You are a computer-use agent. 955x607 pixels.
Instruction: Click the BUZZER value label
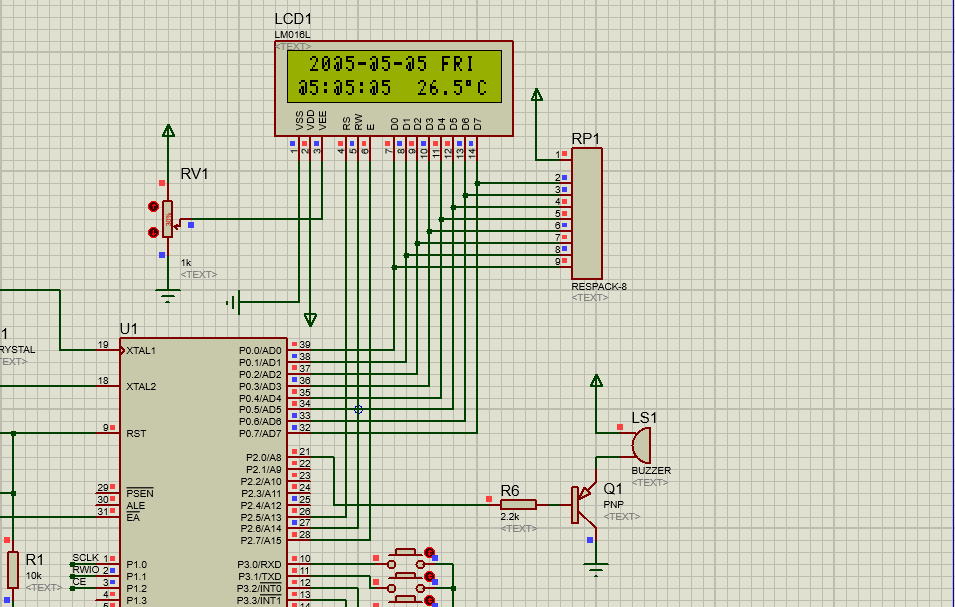(651, 471)
